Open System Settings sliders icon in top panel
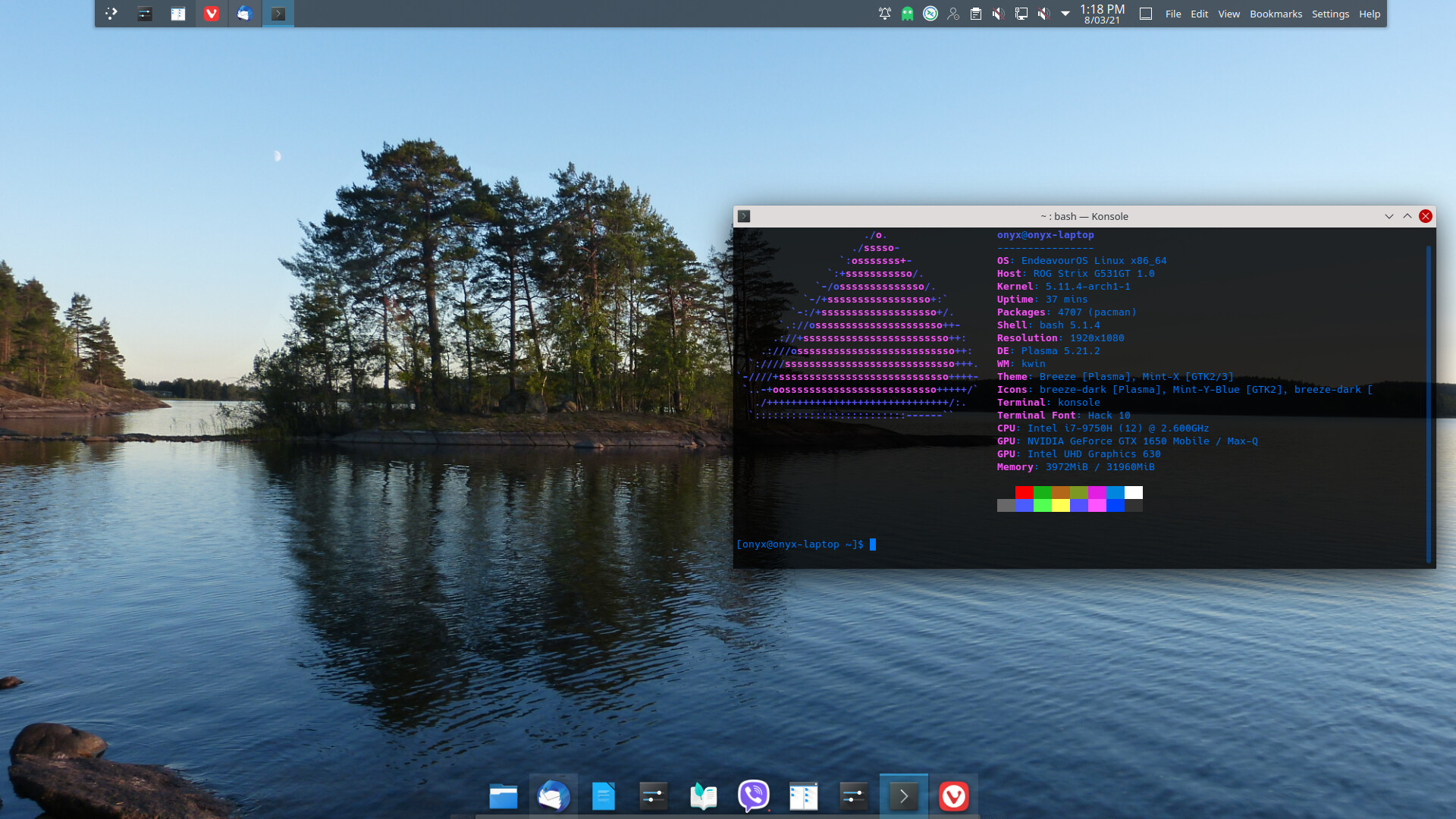 click(x=145, y=14)
